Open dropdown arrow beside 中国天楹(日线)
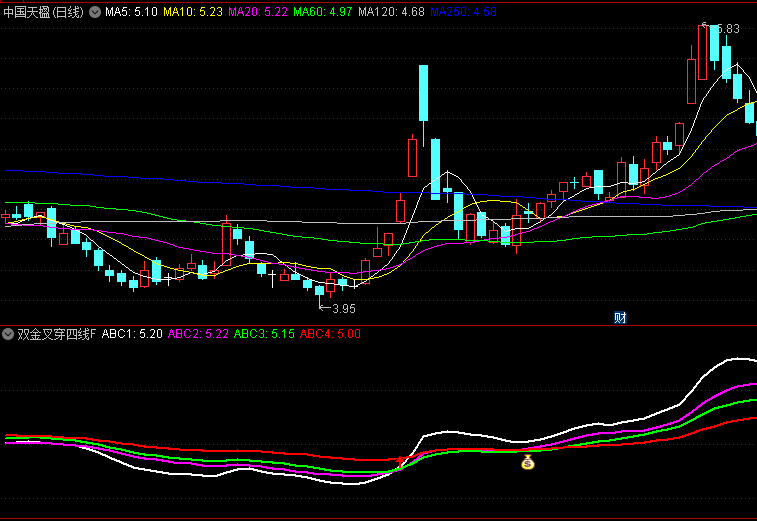757x521 pixels. click(x=95, y=12)
